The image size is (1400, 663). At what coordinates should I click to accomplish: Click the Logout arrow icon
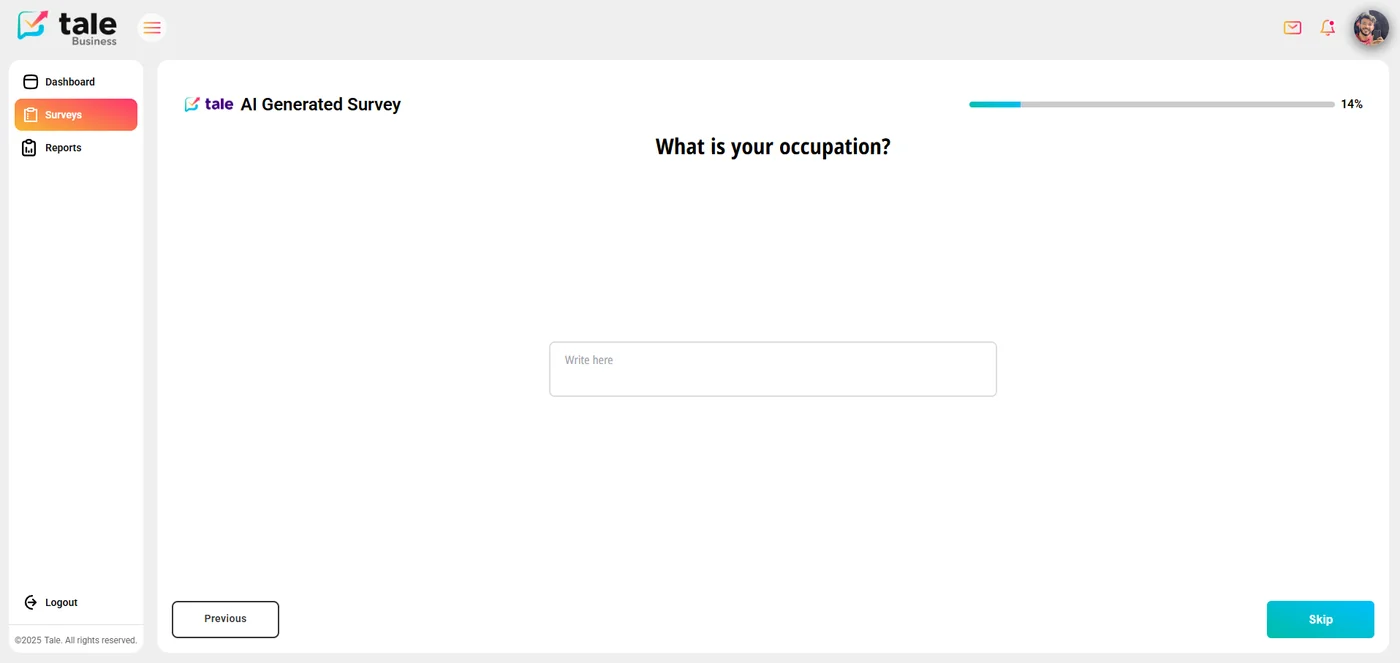(x=30, y=602)
